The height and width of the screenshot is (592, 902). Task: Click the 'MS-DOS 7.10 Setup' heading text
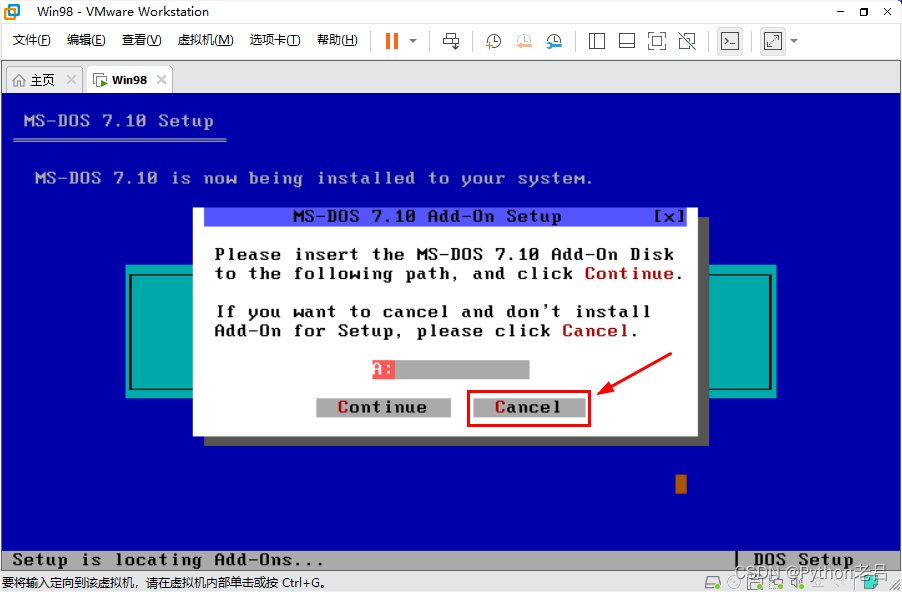click(119, 121)
